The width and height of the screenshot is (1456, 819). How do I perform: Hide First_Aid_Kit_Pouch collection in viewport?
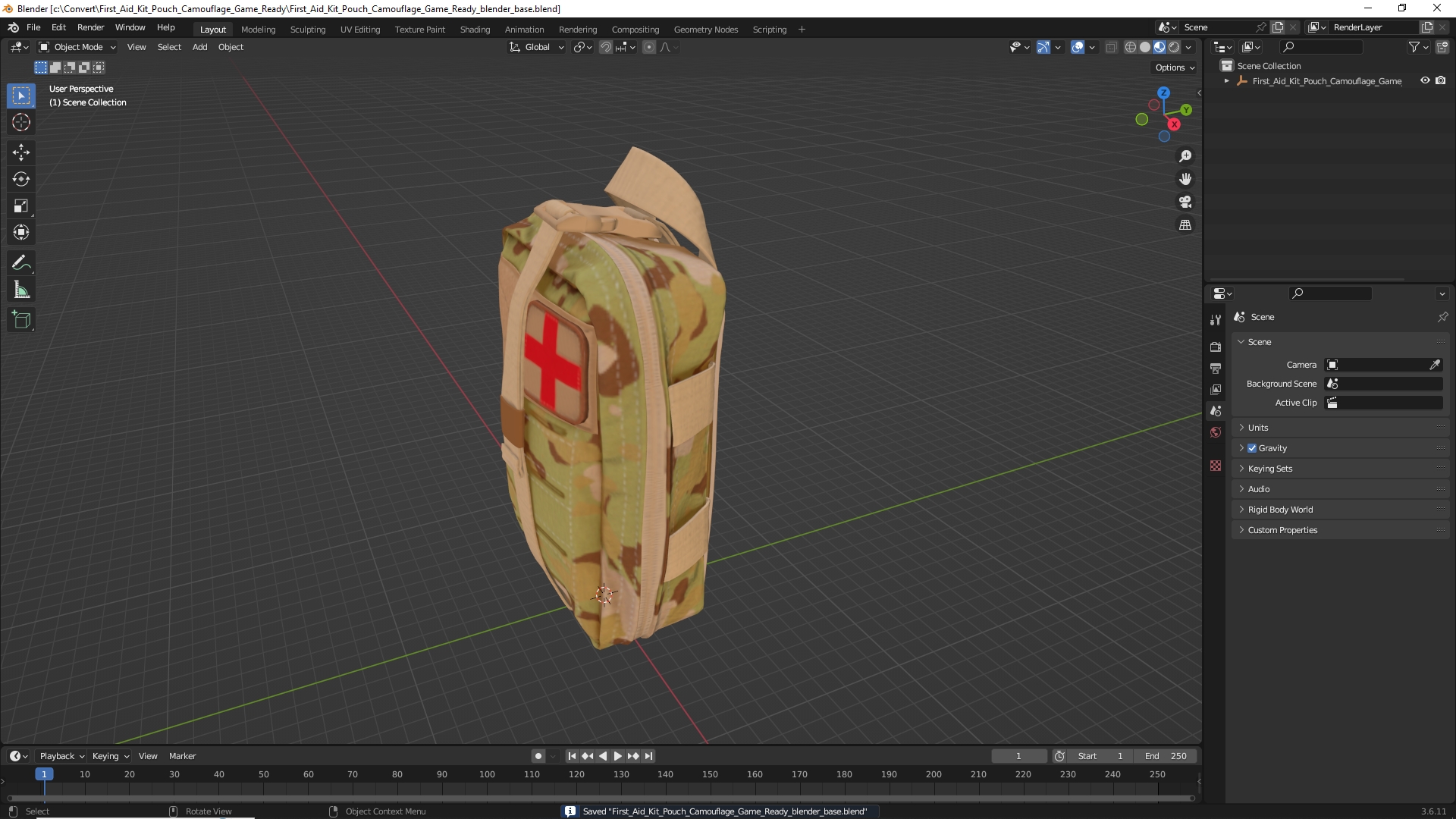(1425, 80)
